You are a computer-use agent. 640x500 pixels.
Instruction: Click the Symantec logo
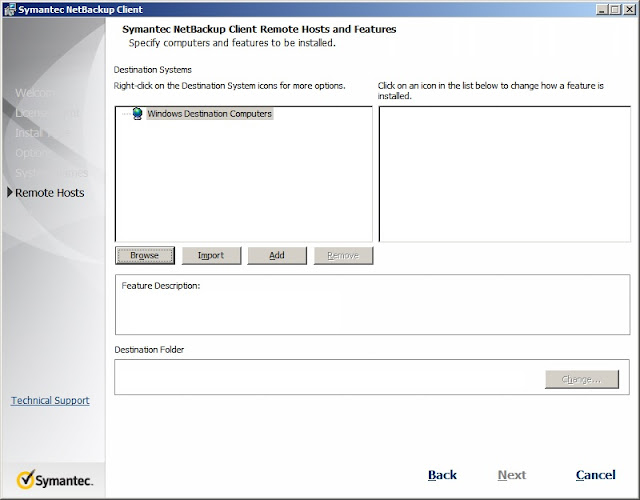(x=55, y=480)
